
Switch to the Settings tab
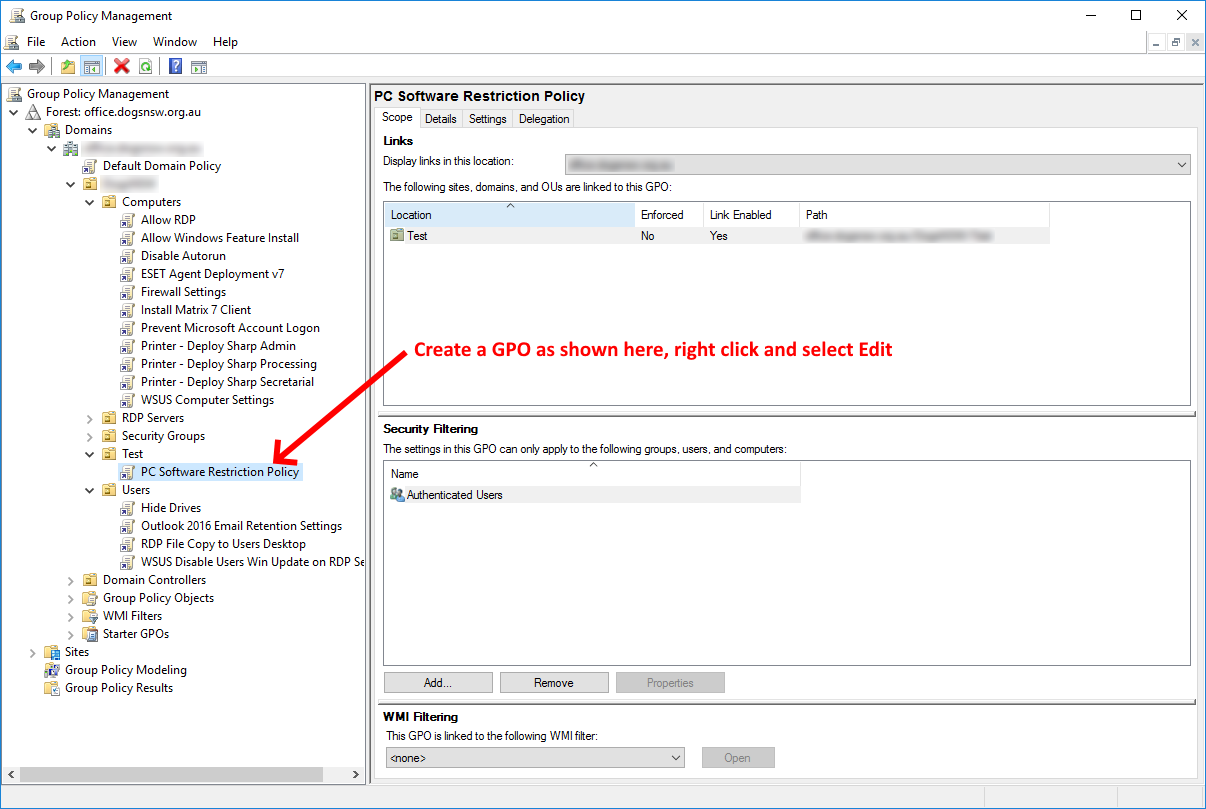point(487,119)
